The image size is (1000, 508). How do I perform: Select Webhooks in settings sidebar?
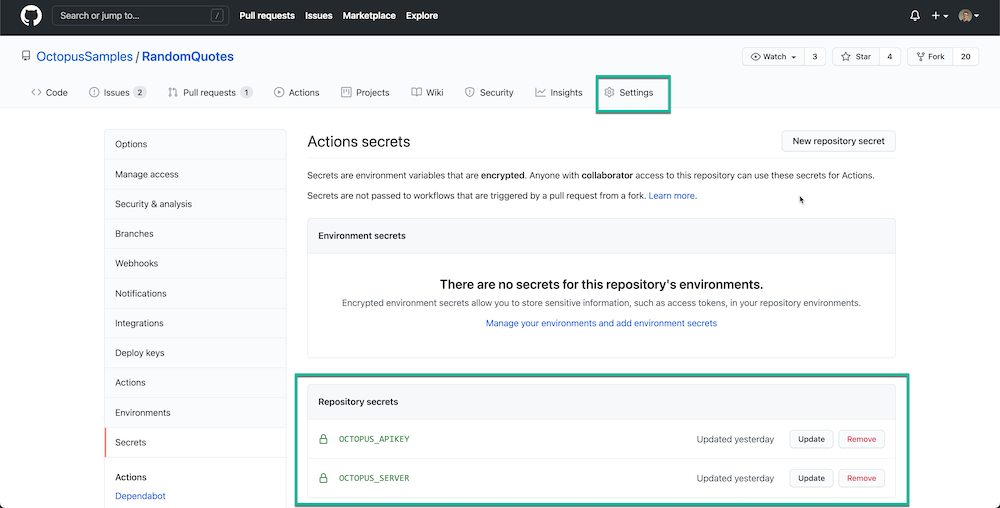[195, 263]
